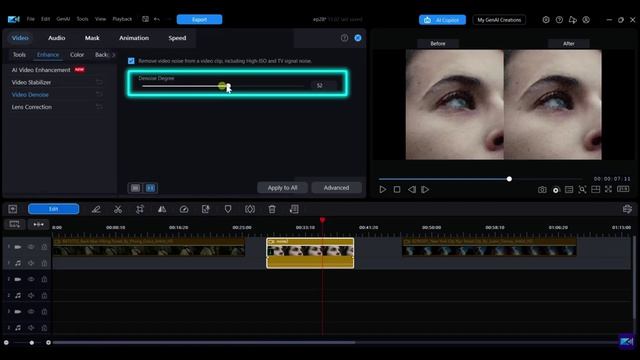The image size is (640, 360).
Task: Switch to the Speed tab
Action: click(177, 38)
